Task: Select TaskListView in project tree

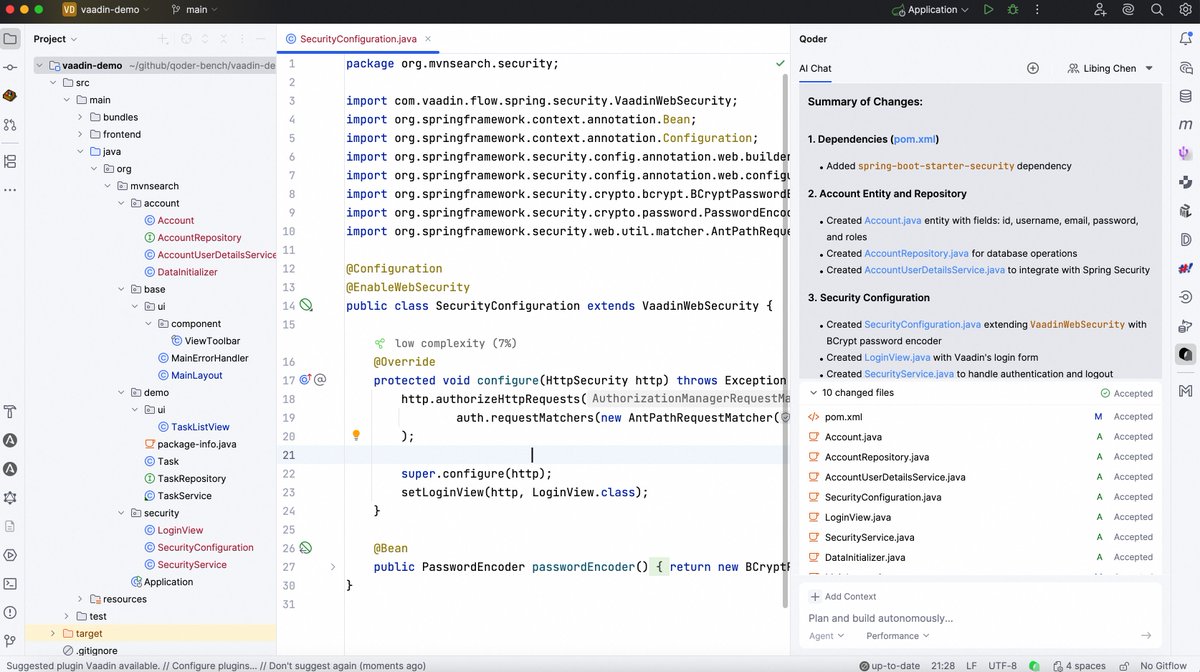Action: tap(200, 427)
